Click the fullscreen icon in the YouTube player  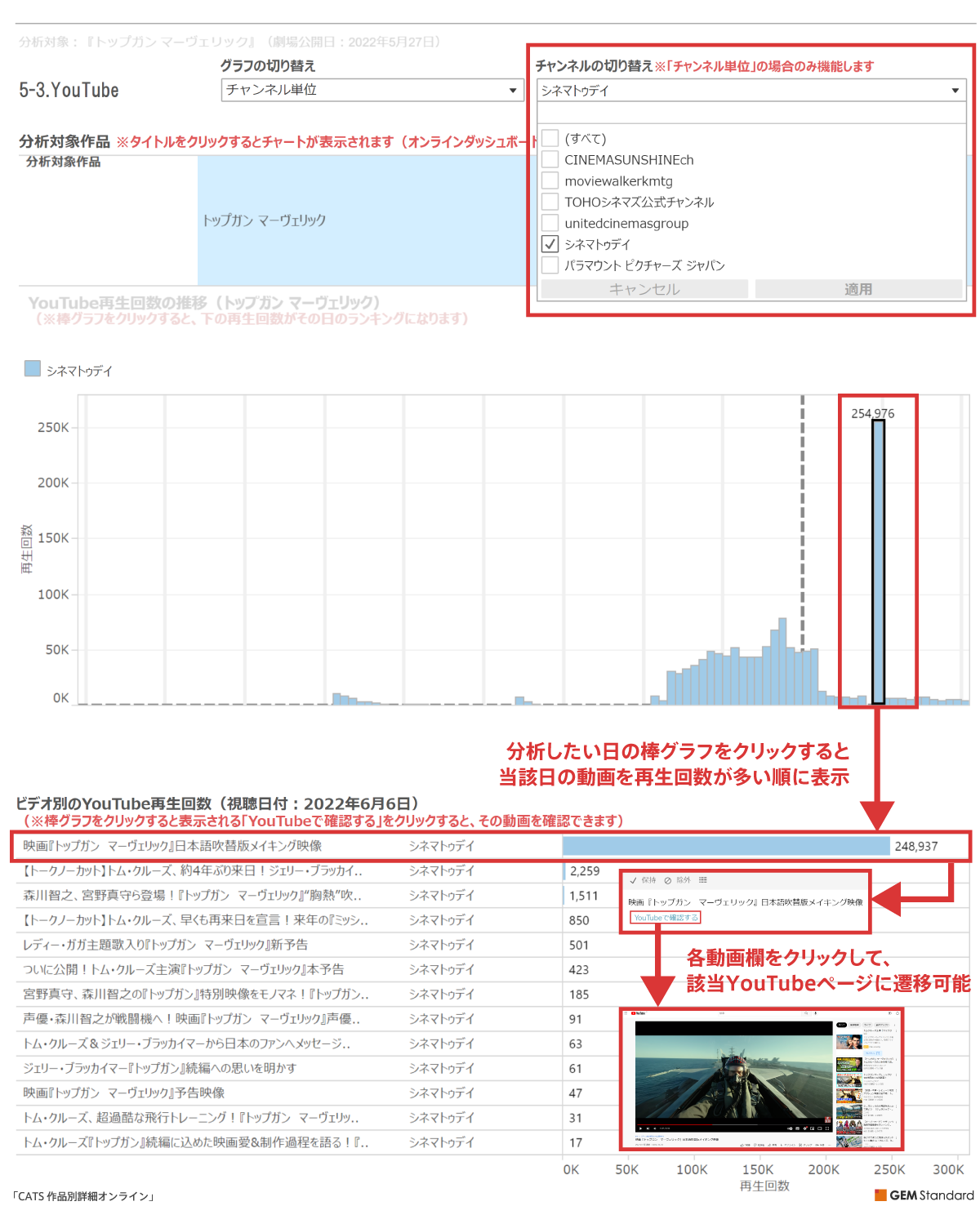point(827,1128)
